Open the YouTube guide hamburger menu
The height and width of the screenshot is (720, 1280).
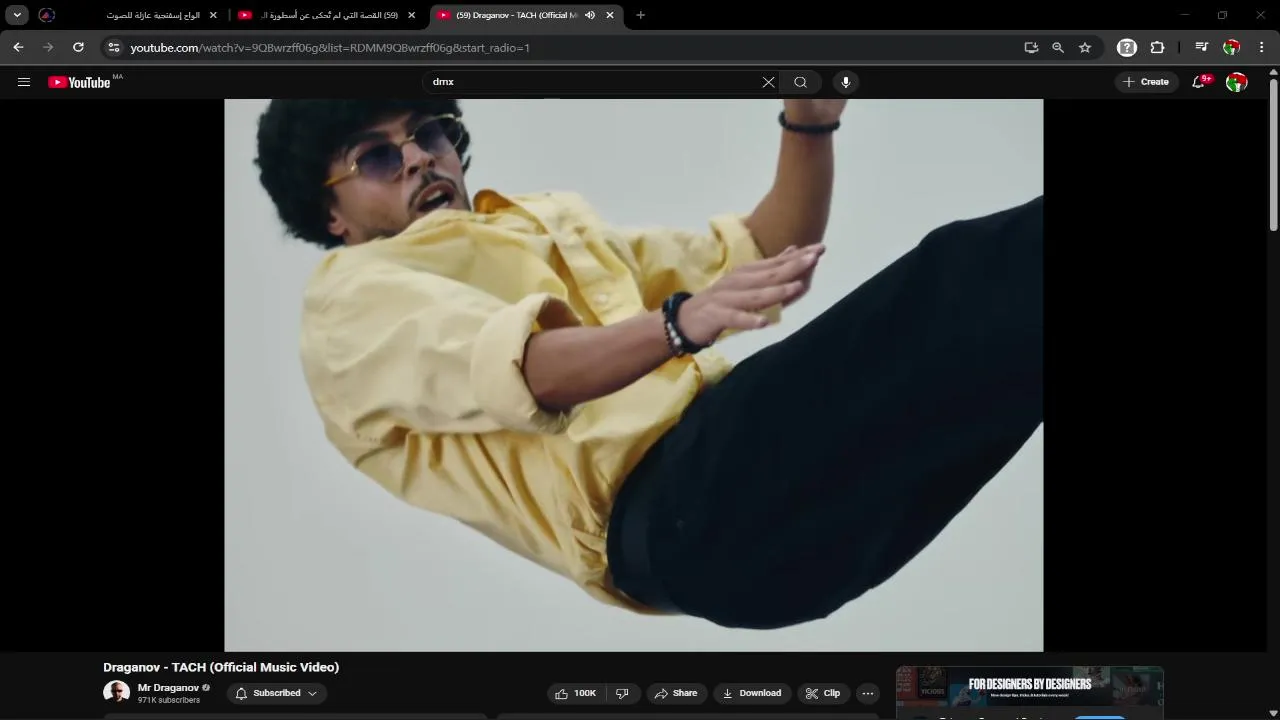tap(24, 82)
